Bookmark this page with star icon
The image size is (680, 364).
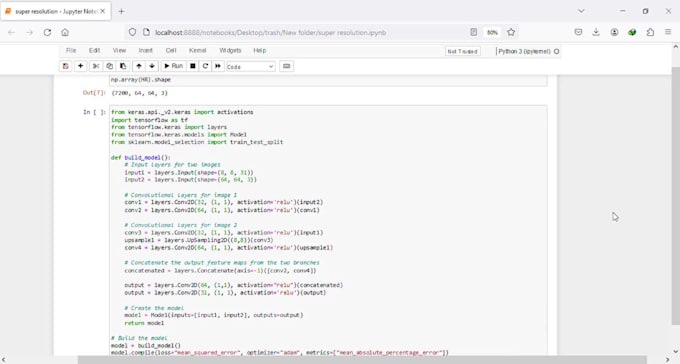pyautogui.click(x=511, y=32)
